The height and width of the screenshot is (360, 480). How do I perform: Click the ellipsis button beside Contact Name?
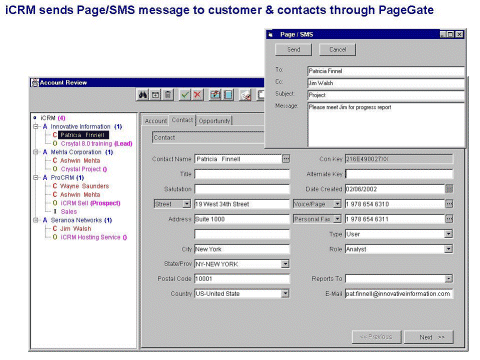tap(286, 159)
